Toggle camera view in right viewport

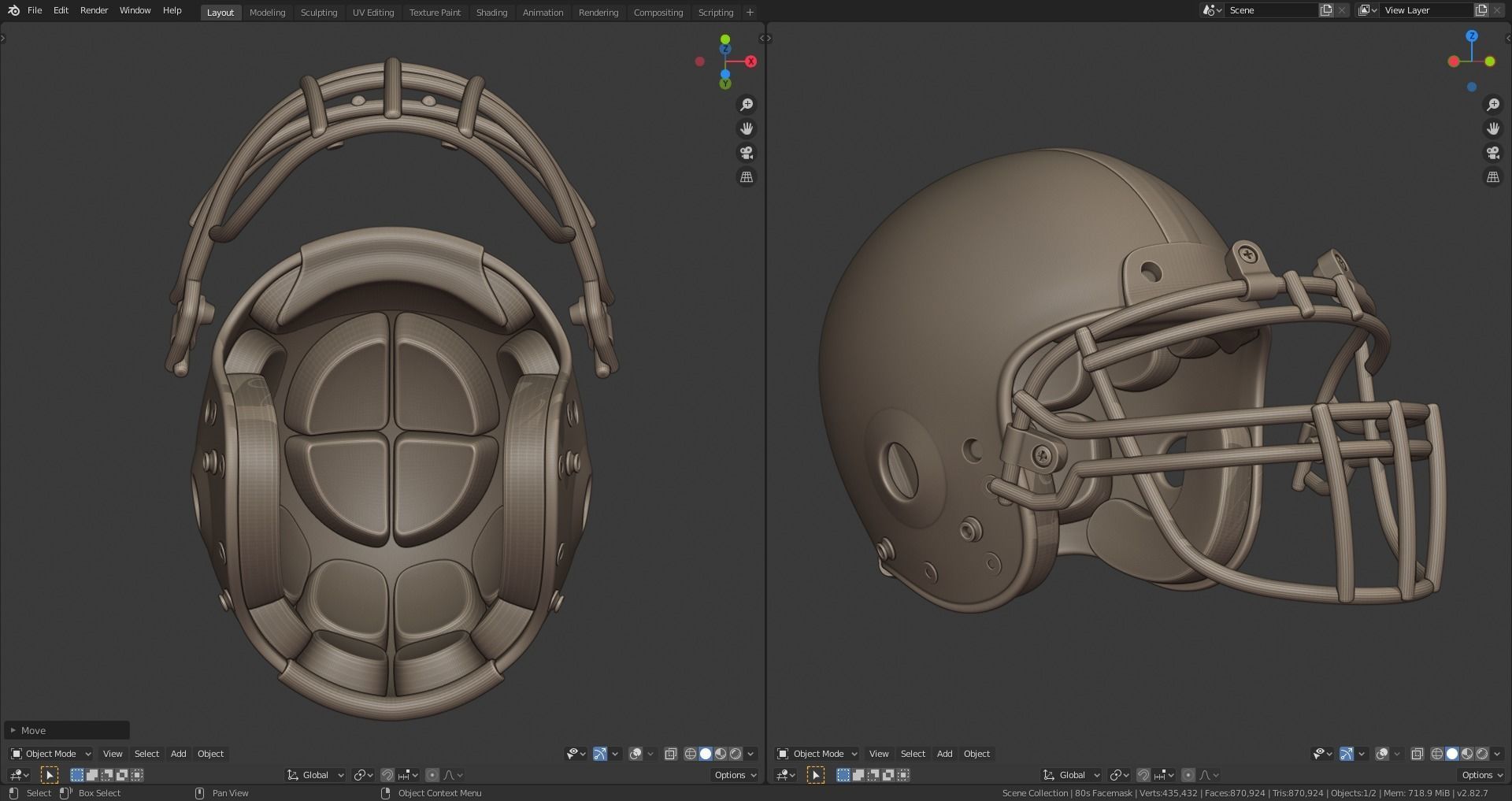pyautogui.click(x=1493, y=153)
